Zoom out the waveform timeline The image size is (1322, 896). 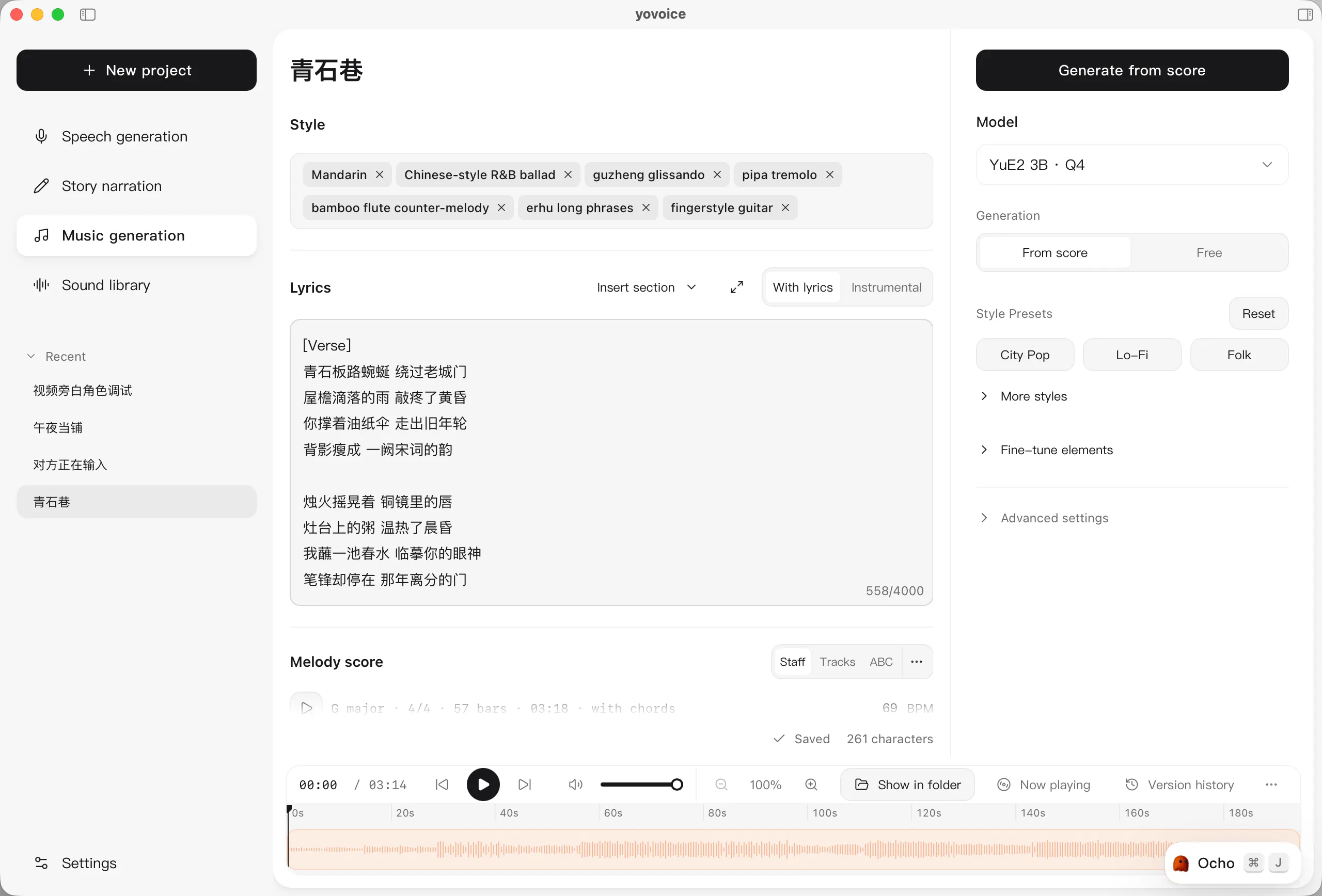click(721, 785)
